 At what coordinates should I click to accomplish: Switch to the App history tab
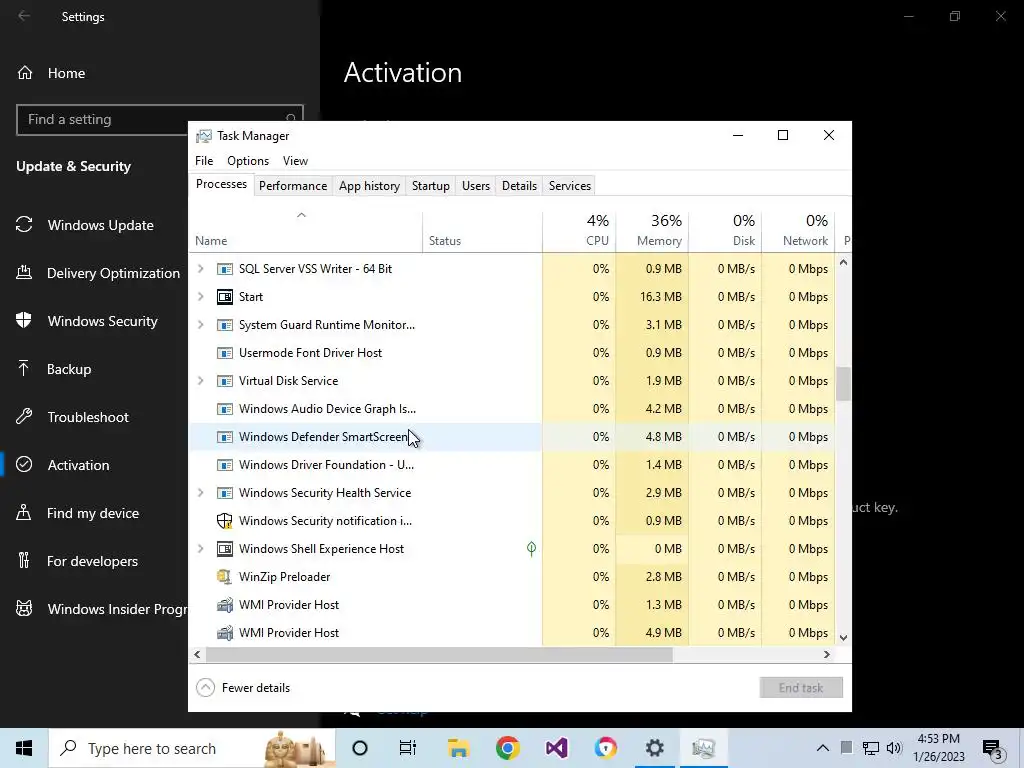coord(369,186)
